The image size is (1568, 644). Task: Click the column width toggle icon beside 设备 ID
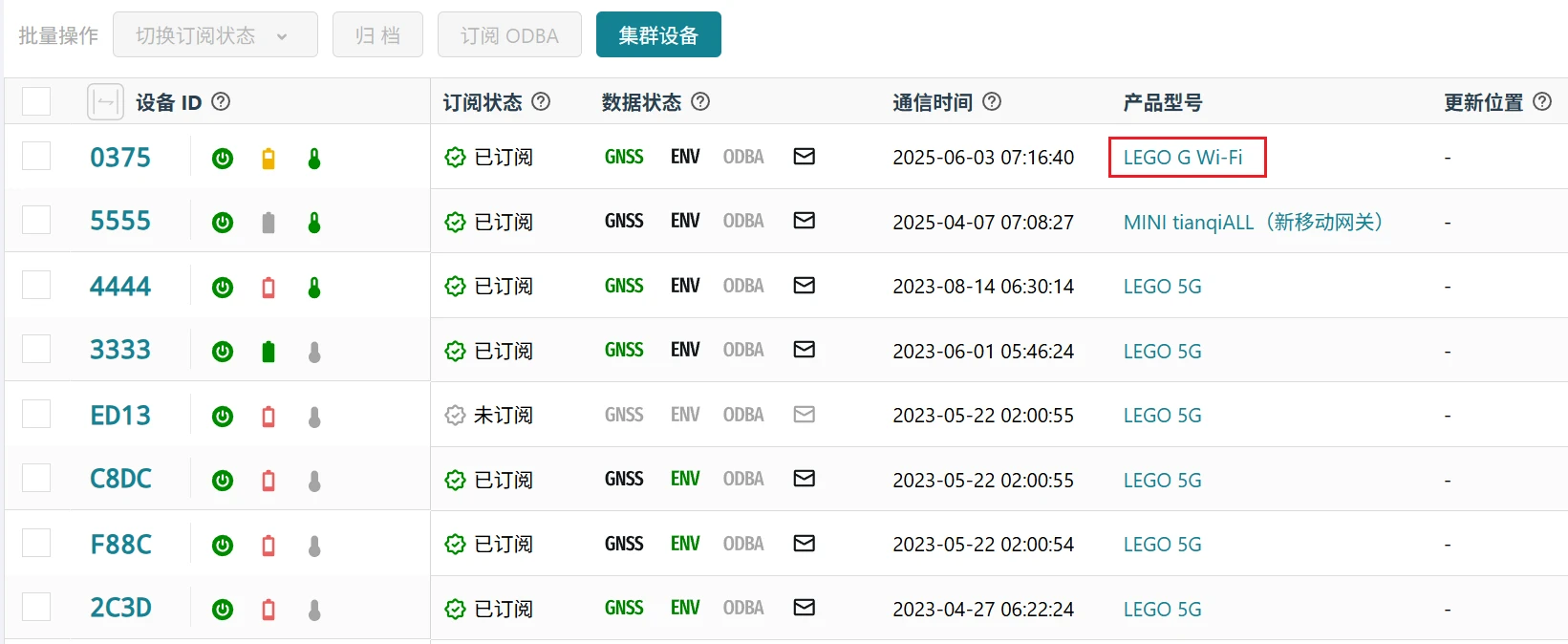(105, 101)
